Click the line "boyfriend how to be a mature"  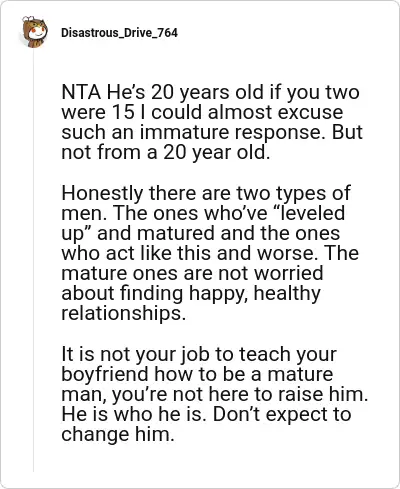click(197, 374)
